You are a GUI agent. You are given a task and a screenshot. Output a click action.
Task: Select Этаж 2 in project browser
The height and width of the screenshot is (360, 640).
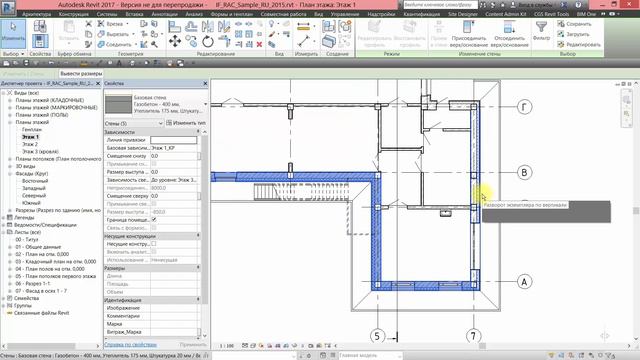[30, 144]
